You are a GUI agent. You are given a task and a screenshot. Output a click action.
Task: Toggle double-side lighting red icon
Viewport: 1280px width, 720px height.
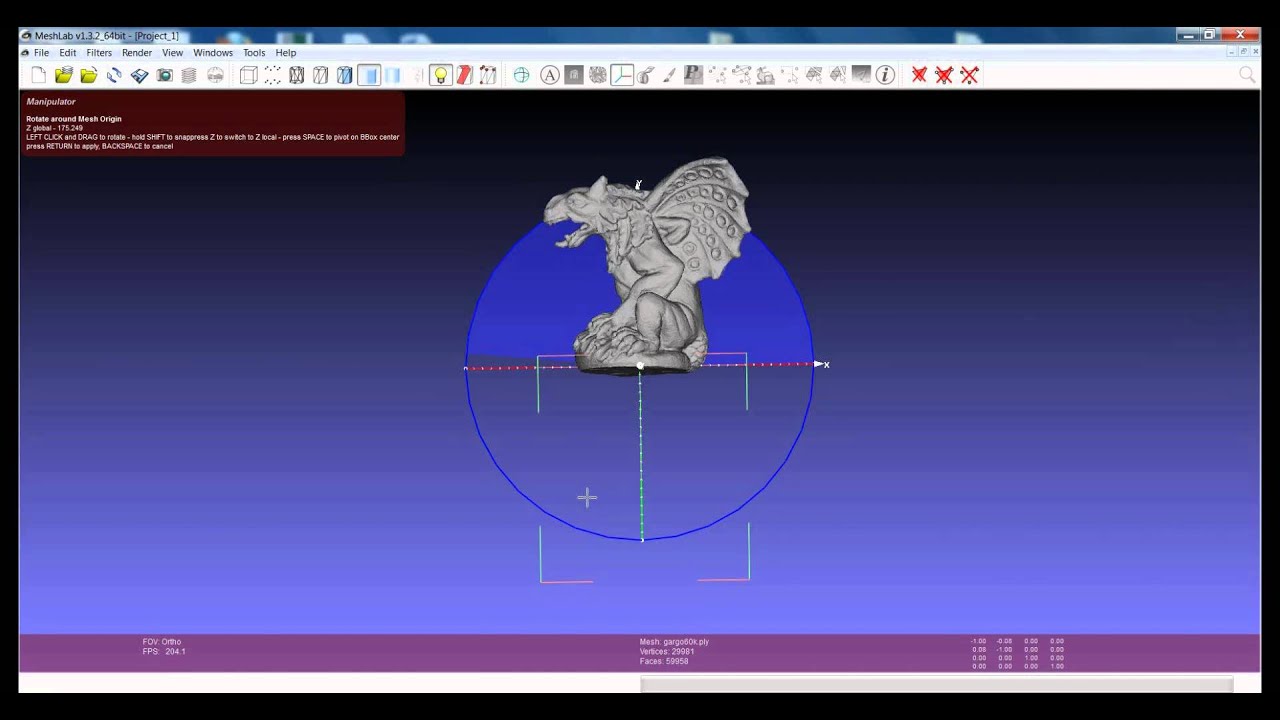(464, 75)
